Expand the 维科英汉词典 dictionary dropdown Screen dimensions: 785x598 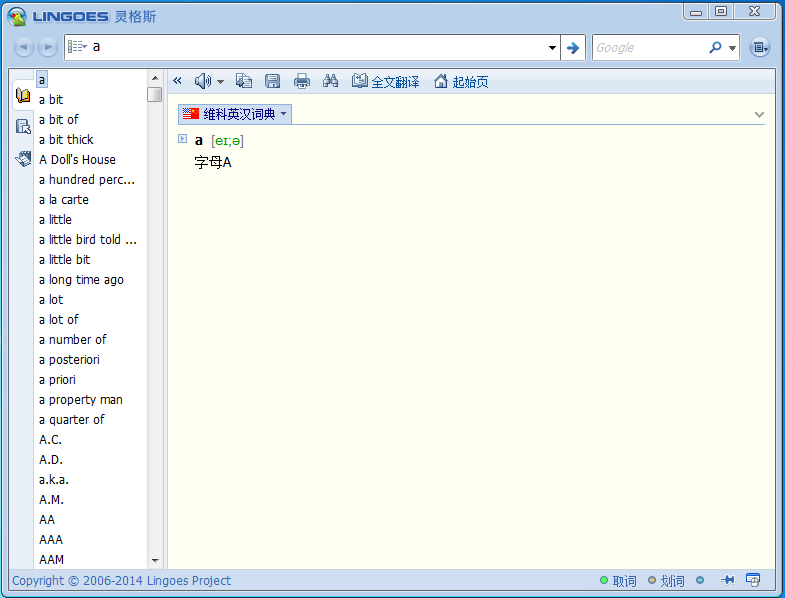[x=283, y=114]
